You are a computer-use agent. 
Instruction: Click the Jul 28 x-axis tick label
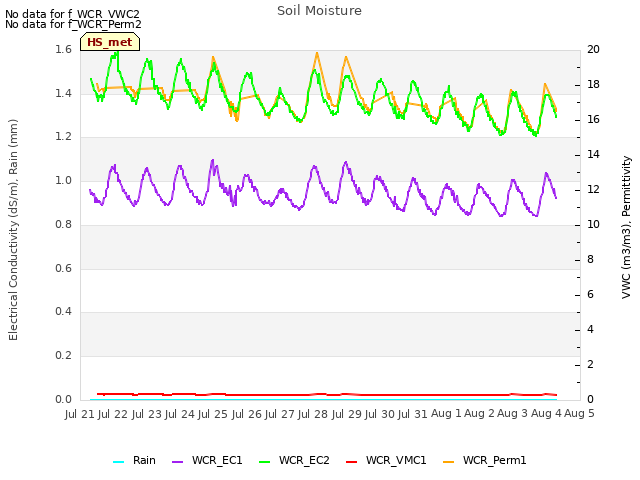tap(313, 414)
